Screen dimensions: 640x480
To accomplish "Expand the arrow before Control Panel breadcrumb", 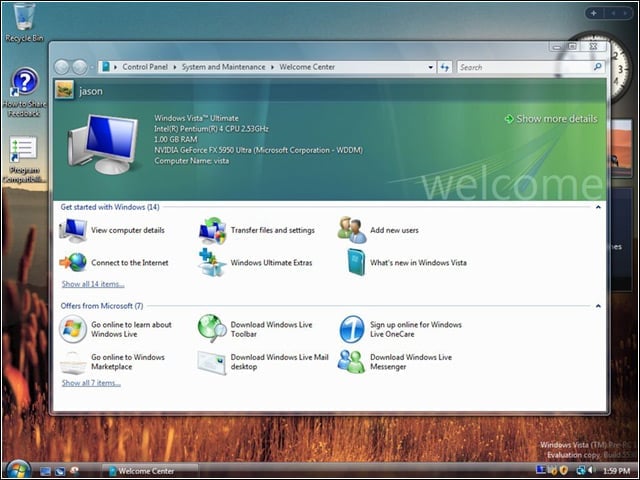I will 116,67.
